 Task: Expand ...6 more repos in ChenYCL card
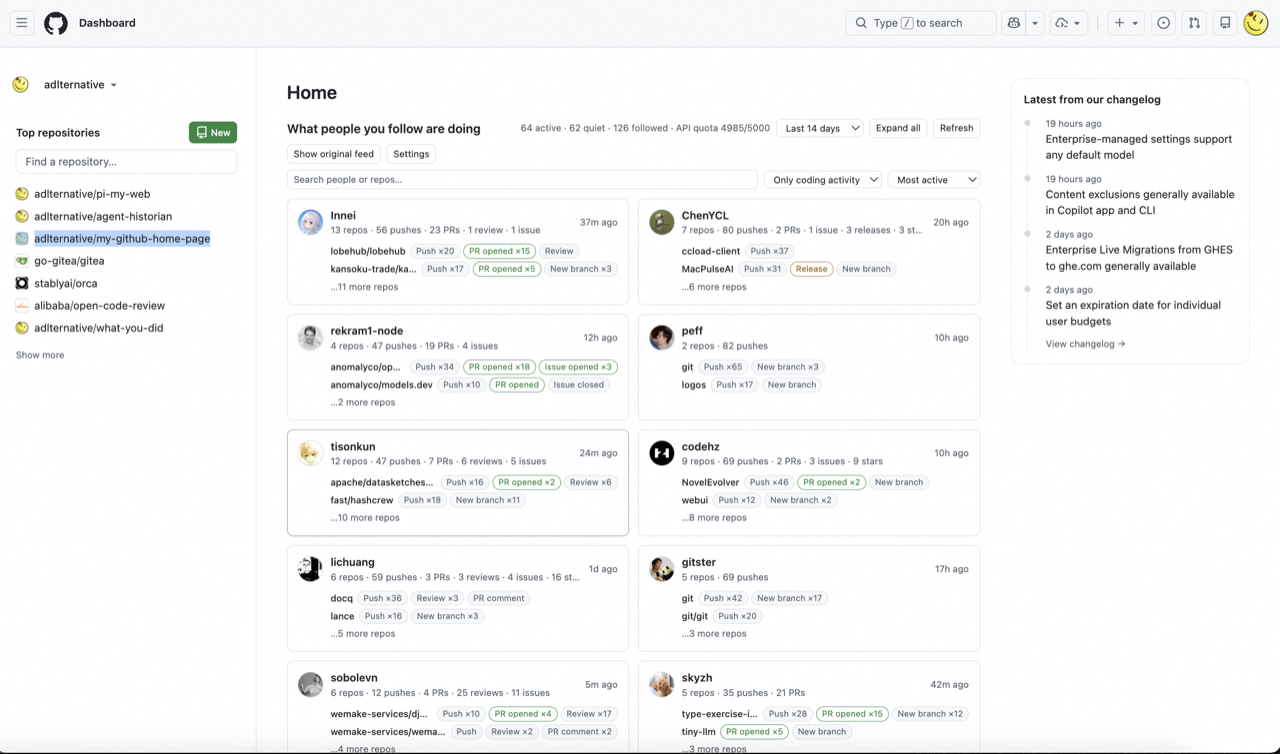pos(714,287)
